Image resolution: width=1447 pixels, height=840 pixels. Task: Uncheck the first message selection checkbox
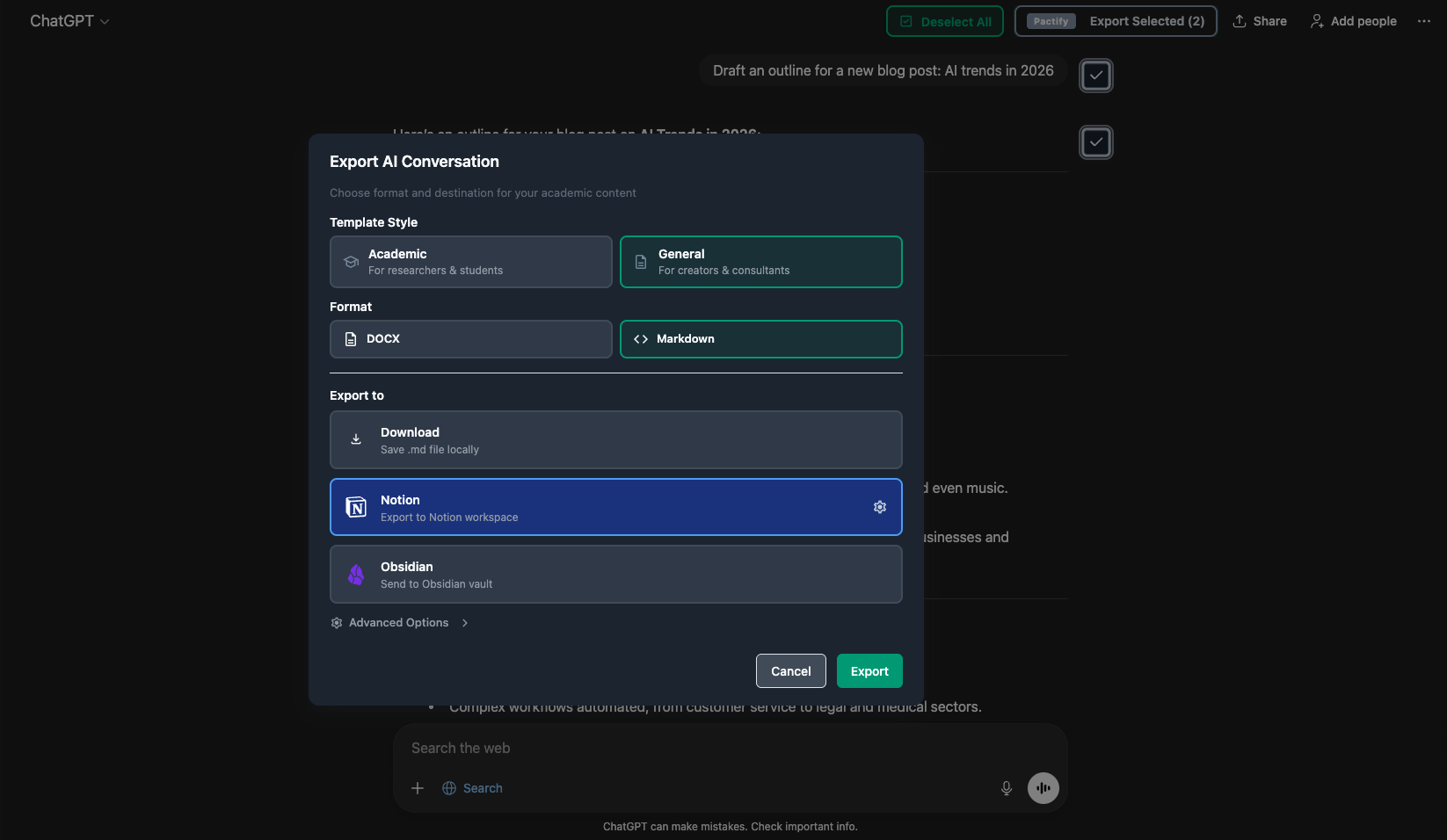1095,75
